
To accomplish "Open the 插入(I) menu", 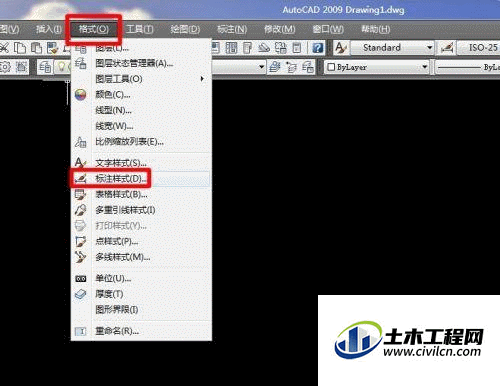I will [x=48, y=29].
